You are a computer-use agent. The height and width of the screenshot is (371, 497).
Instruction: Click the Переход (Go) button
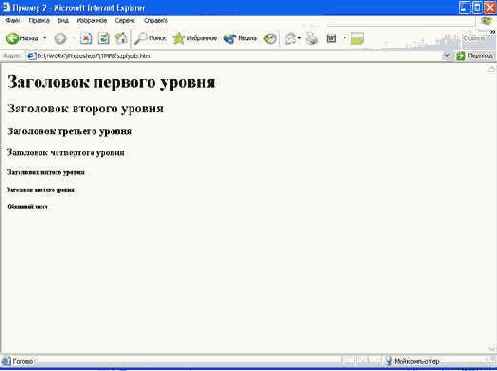point(474,56)
